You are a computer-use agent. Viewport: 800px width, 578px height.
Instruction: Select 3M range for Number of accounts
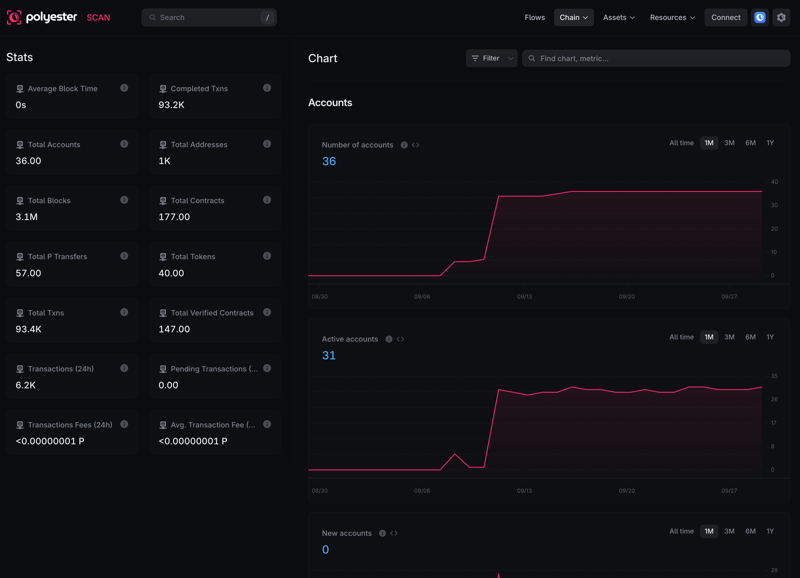pyautogui.click(x=729, y=143)
